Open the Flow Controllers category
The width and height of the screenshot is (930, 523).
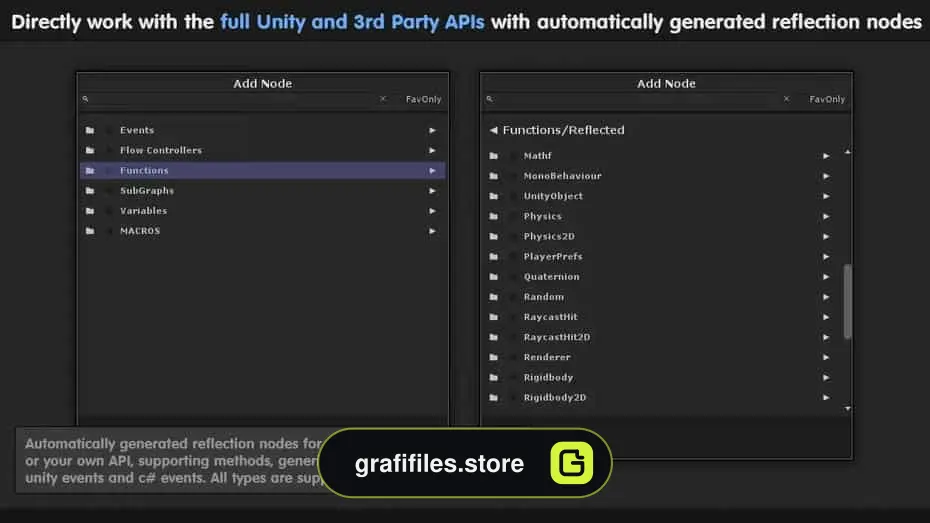[x=263, y=151]
